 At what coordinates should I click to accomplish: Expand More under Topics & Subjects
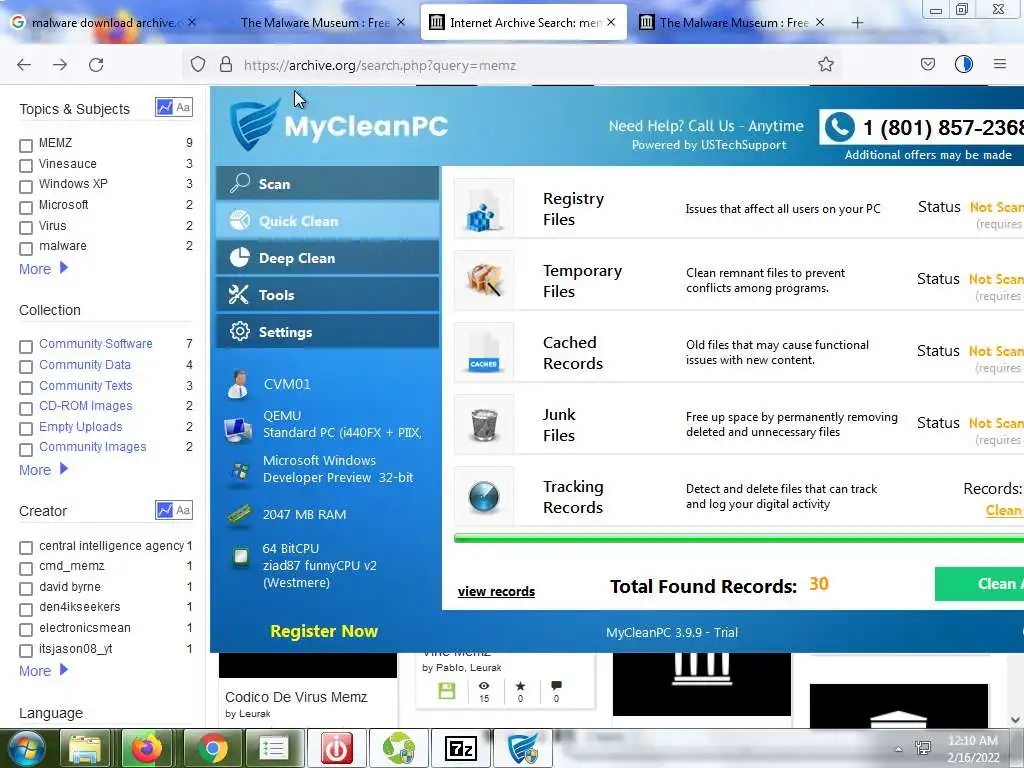[x=43, y=268]
